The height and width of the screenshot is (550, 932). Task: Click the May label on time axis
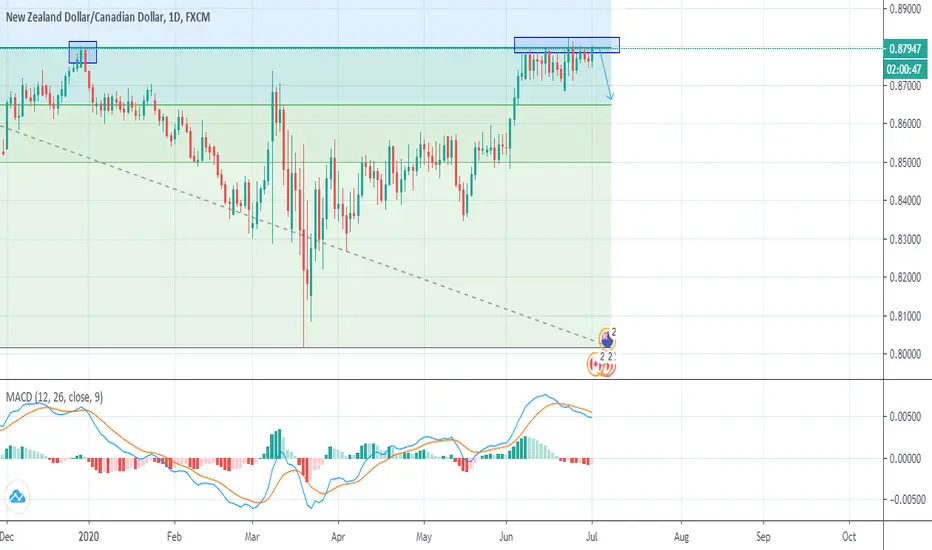424,536
